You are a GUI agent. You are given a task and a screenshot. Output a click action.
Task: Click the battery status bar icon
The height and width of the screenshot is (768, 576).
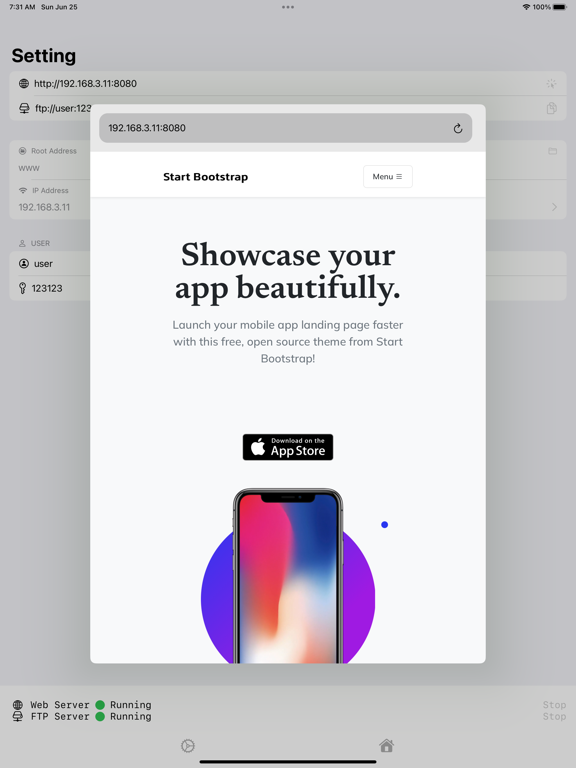pyautogui.click(x=559, y=7)
